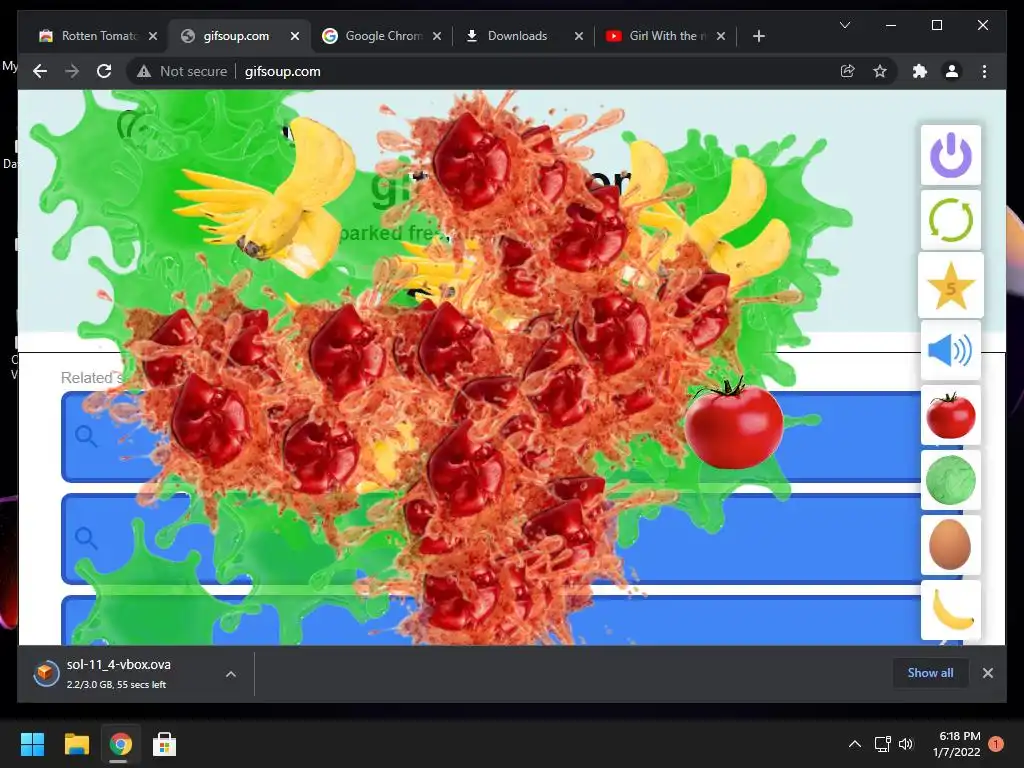Switch to the Girl With the YouTube tab

[665, 36]
